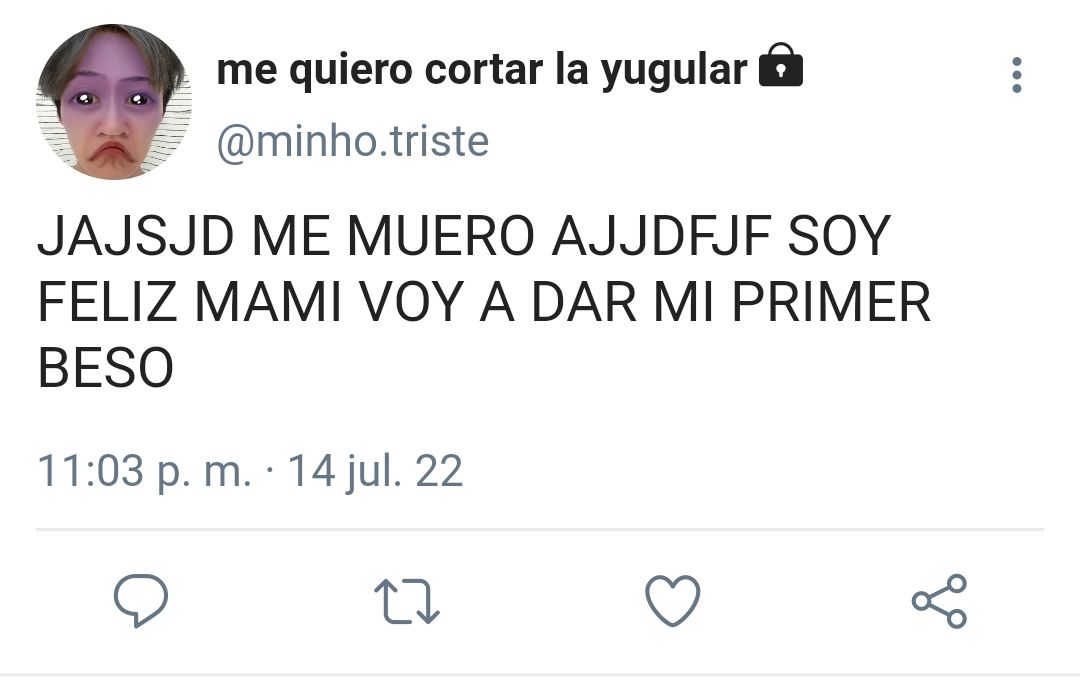
Task: Select the 11:03 p. m. timestamp
Action: [x=144, y=472]
